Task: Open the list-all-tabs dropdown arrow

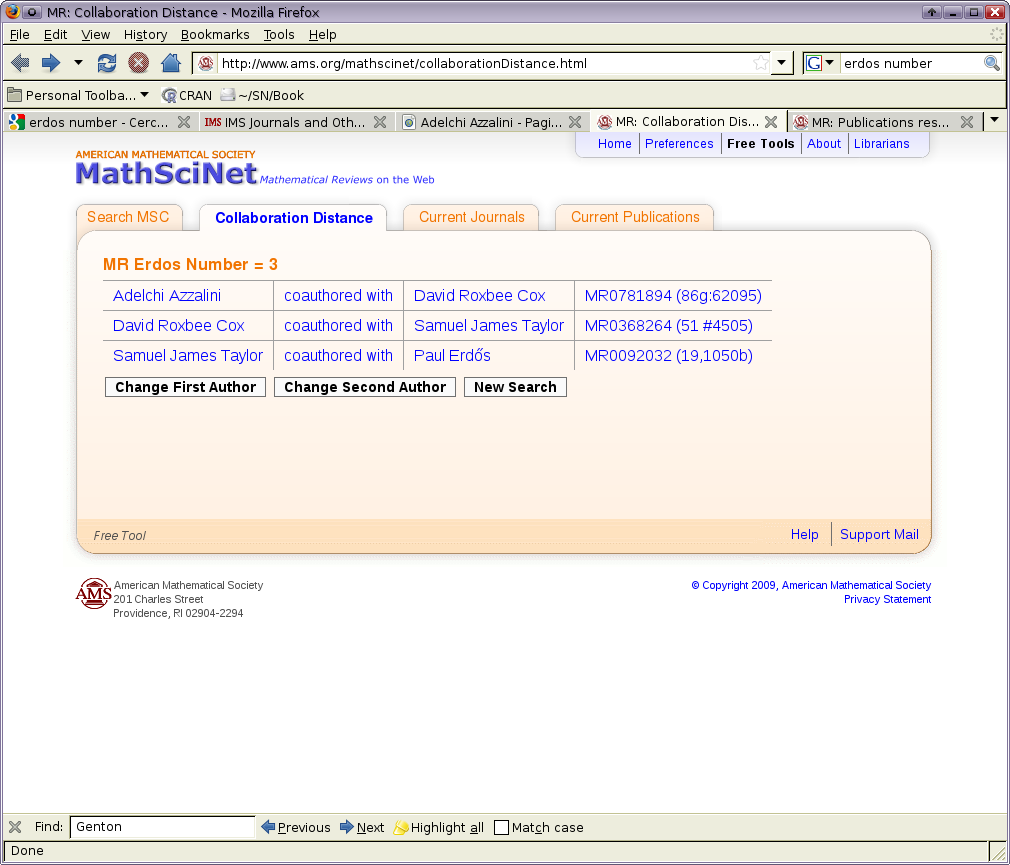Action: [x=995, y=120]
